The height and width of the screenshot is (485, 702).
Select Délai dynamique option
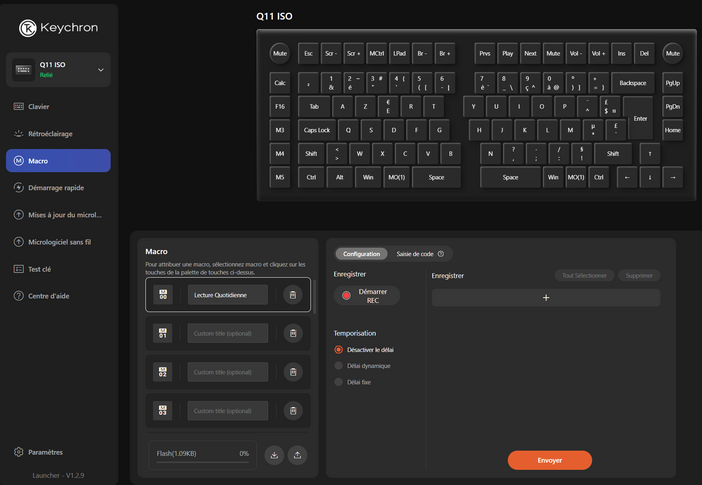pyautogui.click(x=363, y=366)
